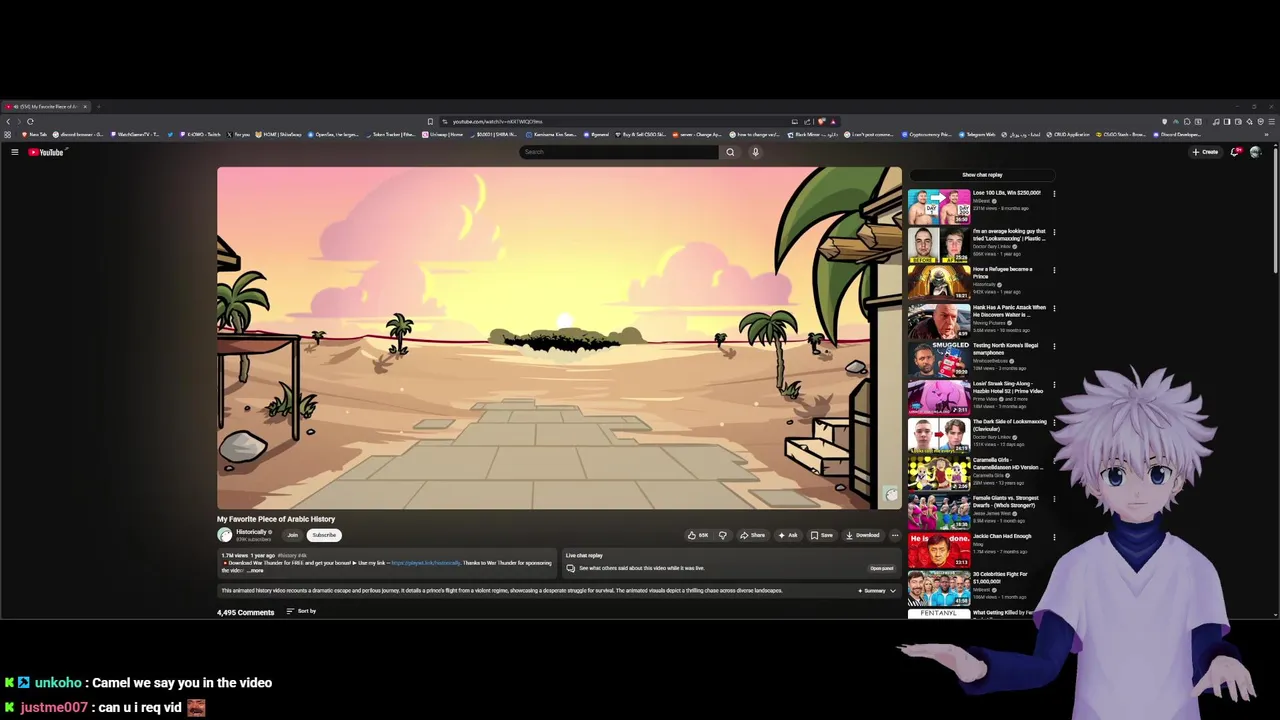The image size is (1280, 720).
Task: Click the video title 'My Favorite Piece of Arabic History'
Action: pos(276,519)
